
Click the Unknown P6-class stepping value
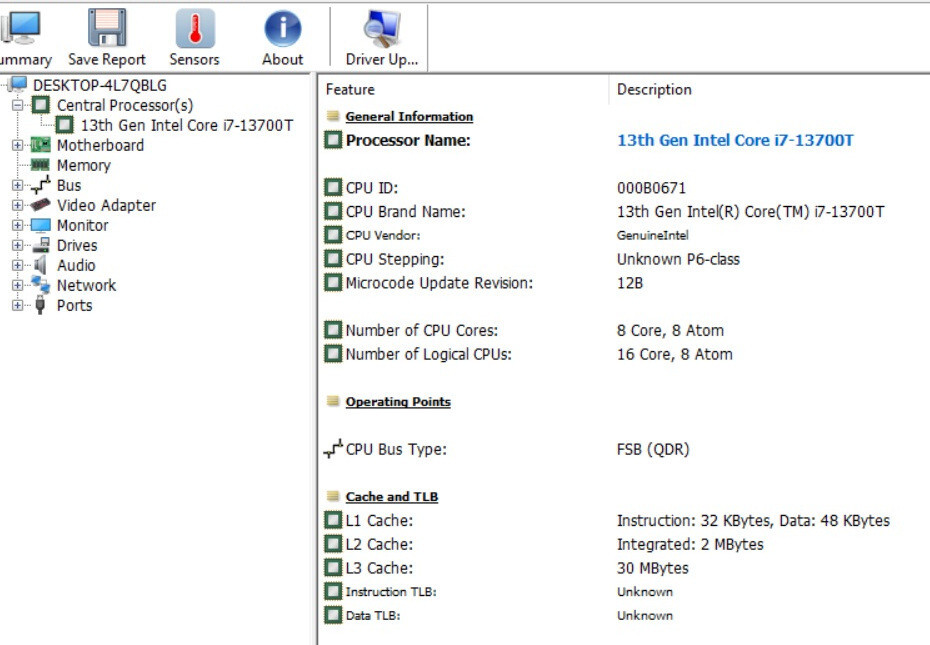[x=678, y=259]
